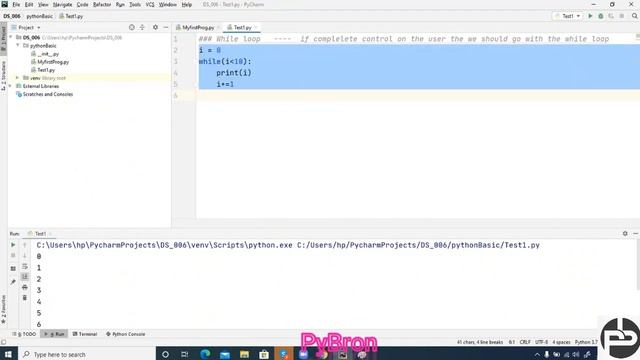The image size is (640, 360).
Task: Open the Python Console tool window
Action: coord(125,334)
